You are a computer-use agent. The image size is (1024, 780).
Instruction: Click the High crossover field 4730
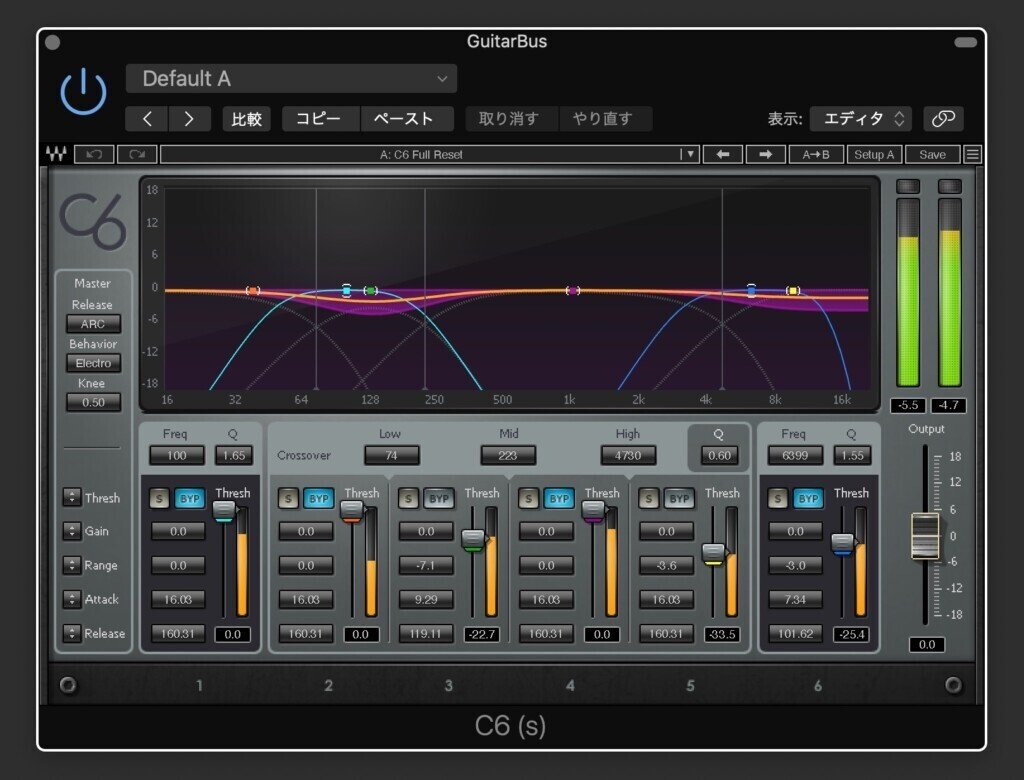628,455
